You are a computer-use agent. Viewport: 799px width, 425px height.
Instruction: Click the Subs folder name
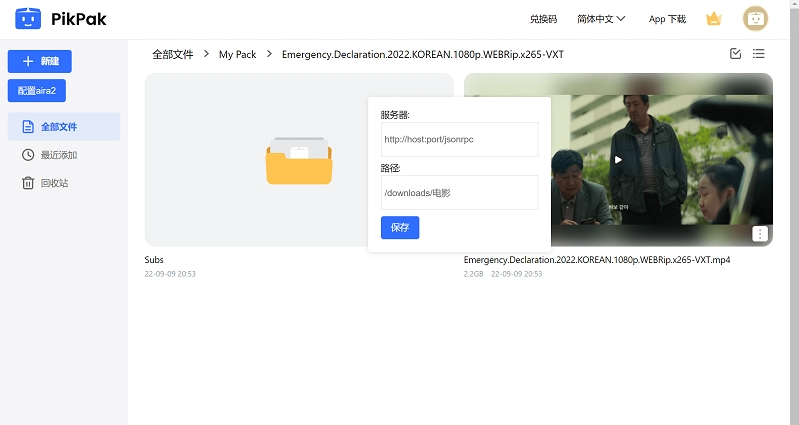(x=154, y=260)
